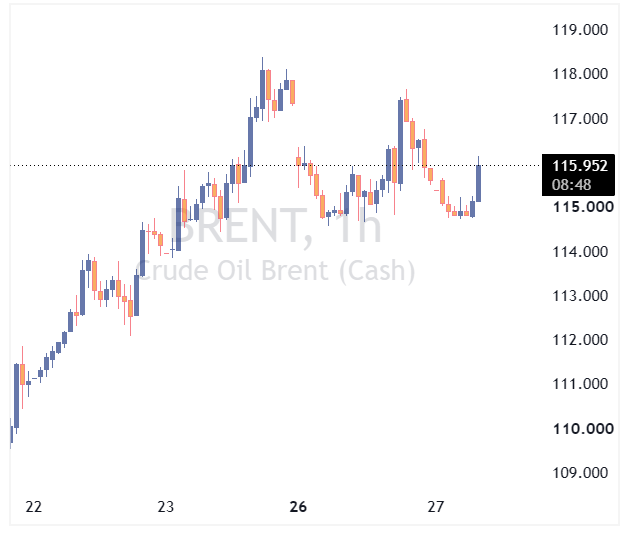Select date 22 on time axis
Image resolution: width=629 pixels, height=539 pixels.
tap(33, 507)
